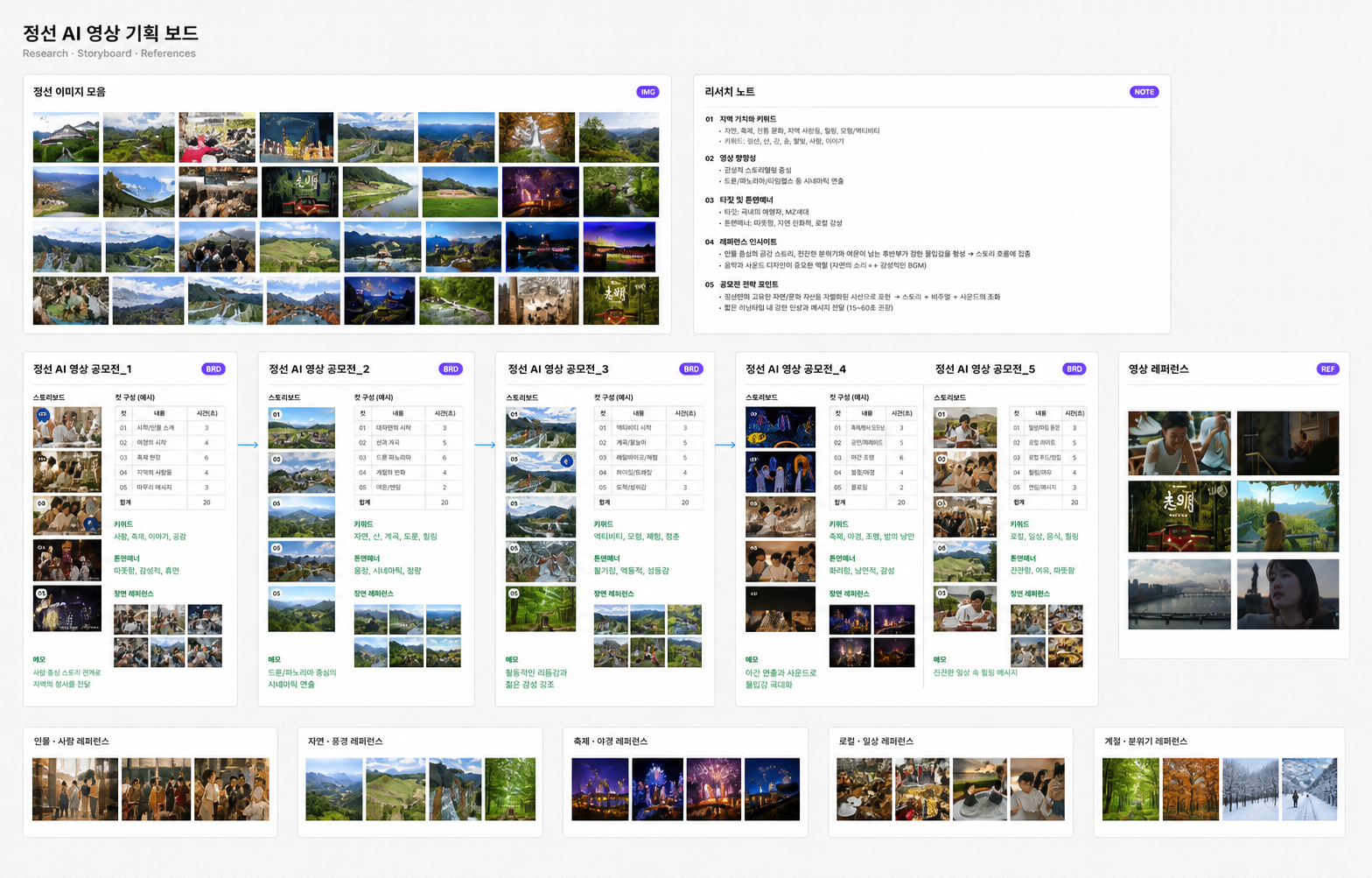This screenshot has height=878, width=1372.
Task: Click the 인물 · 사람 레퍼런스 heading
Action: pyautogui.click(x=72, y=741)
